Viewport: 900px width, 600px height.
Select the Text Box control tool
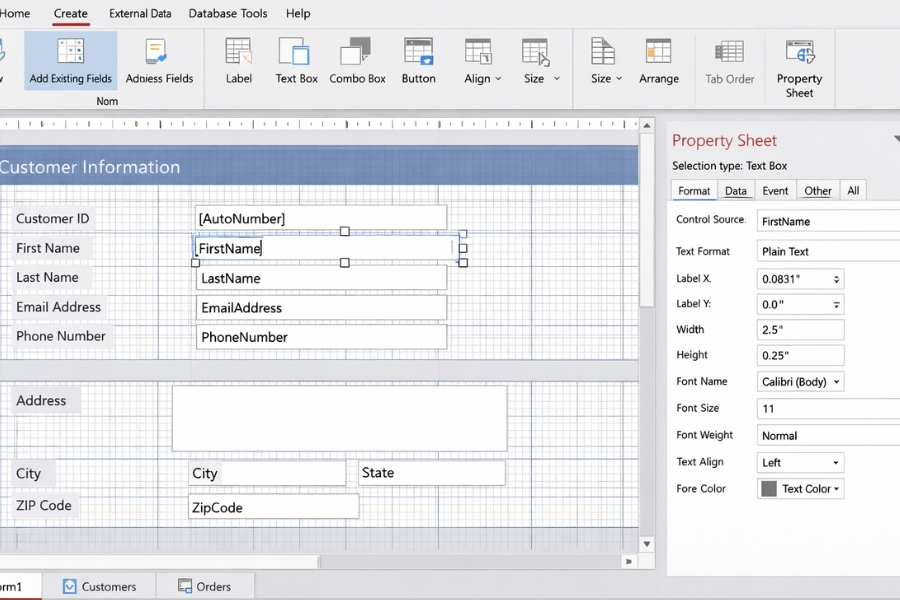coord(296,60)
